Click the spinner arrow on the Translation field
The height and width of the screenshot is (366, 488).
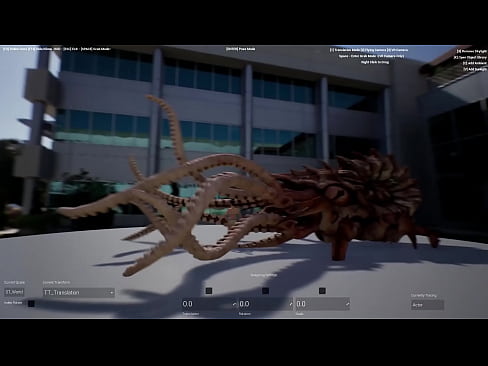(x=234, y=304)
